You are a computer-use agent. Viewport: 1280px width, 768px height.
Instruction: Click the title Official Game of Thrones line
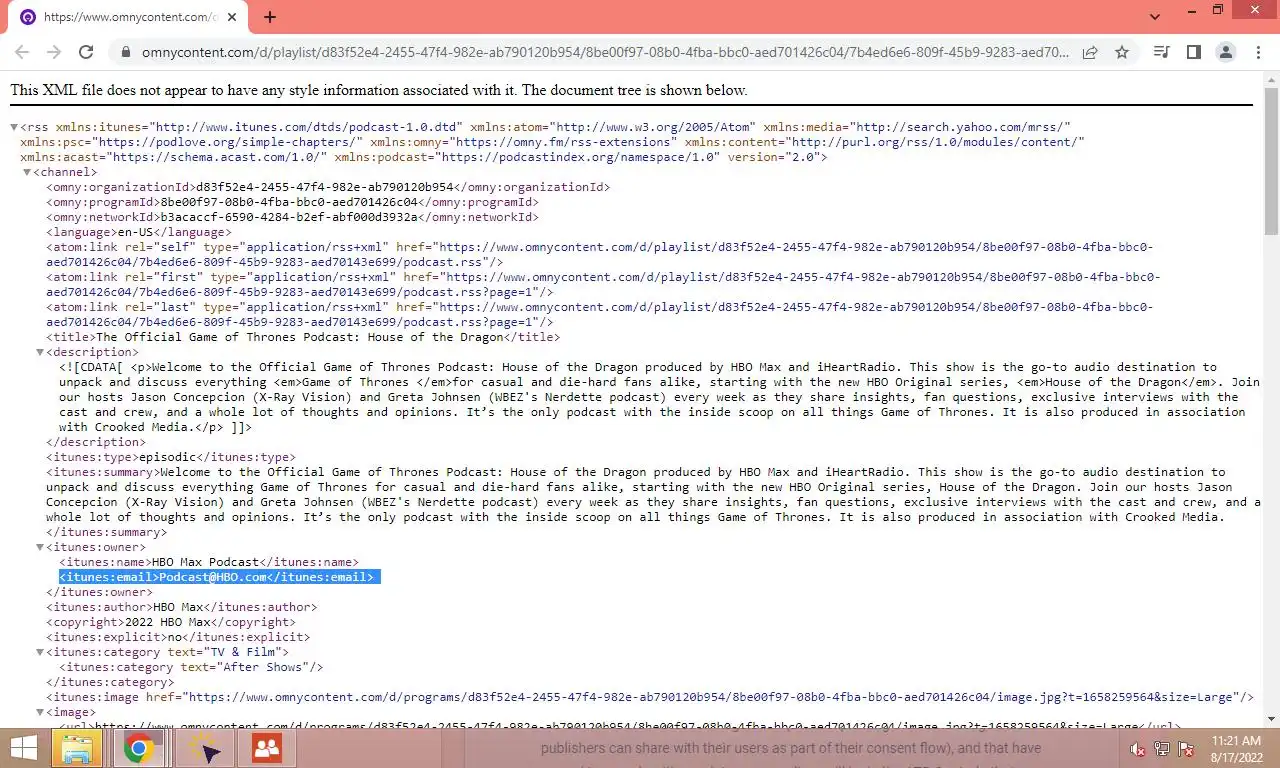click(x=303, y=337)
